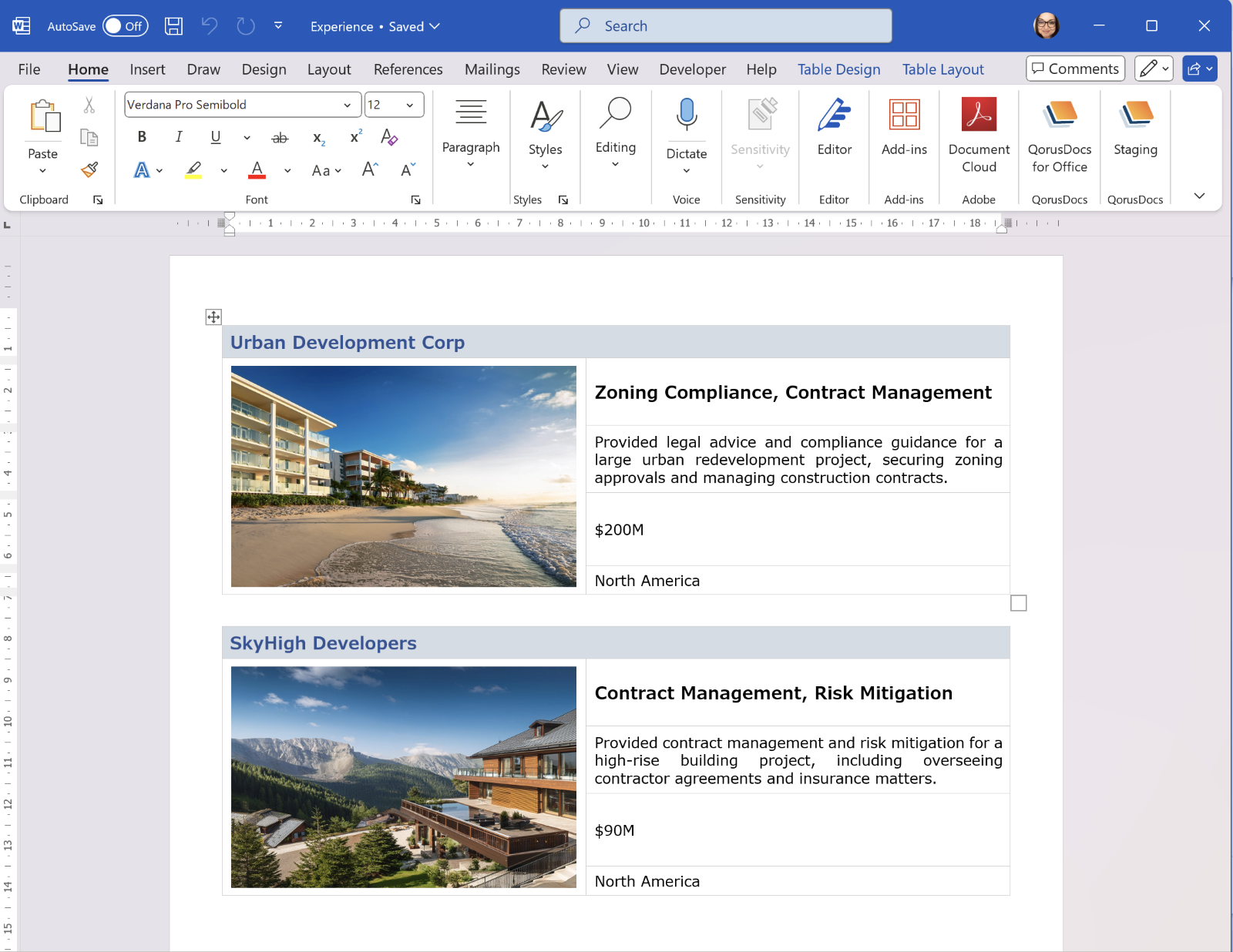Select the Format Painter brush
This screenshot has width=1233, height=952.
(89, 169)
